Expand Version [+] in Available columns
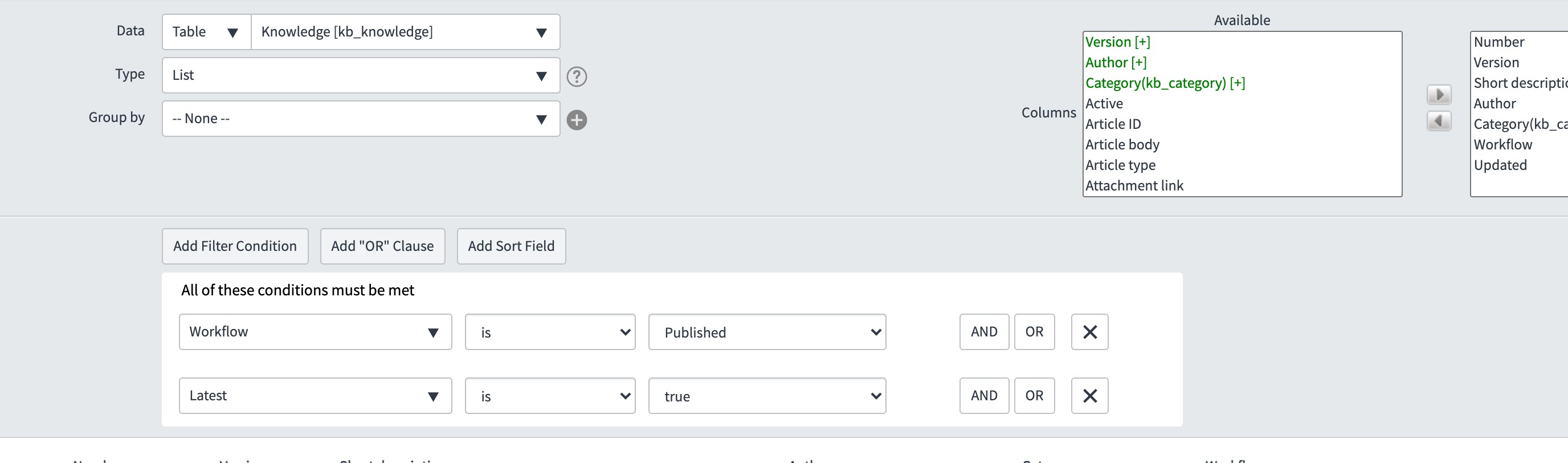This screenshot has height=463, width=1568. tap(1117, 42)
